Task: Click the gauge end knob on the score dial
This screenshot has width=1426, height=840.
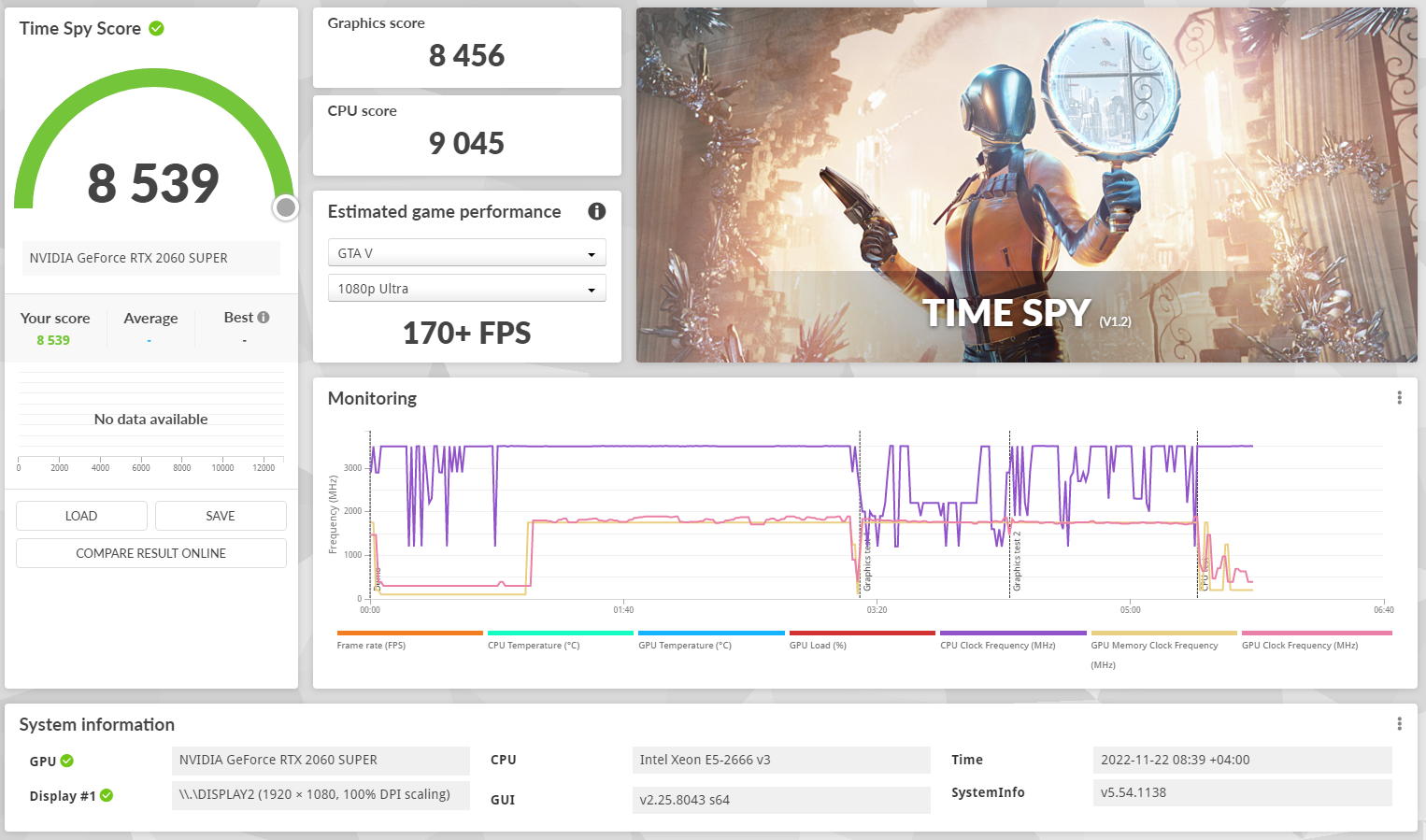Action: click(286, 207)
